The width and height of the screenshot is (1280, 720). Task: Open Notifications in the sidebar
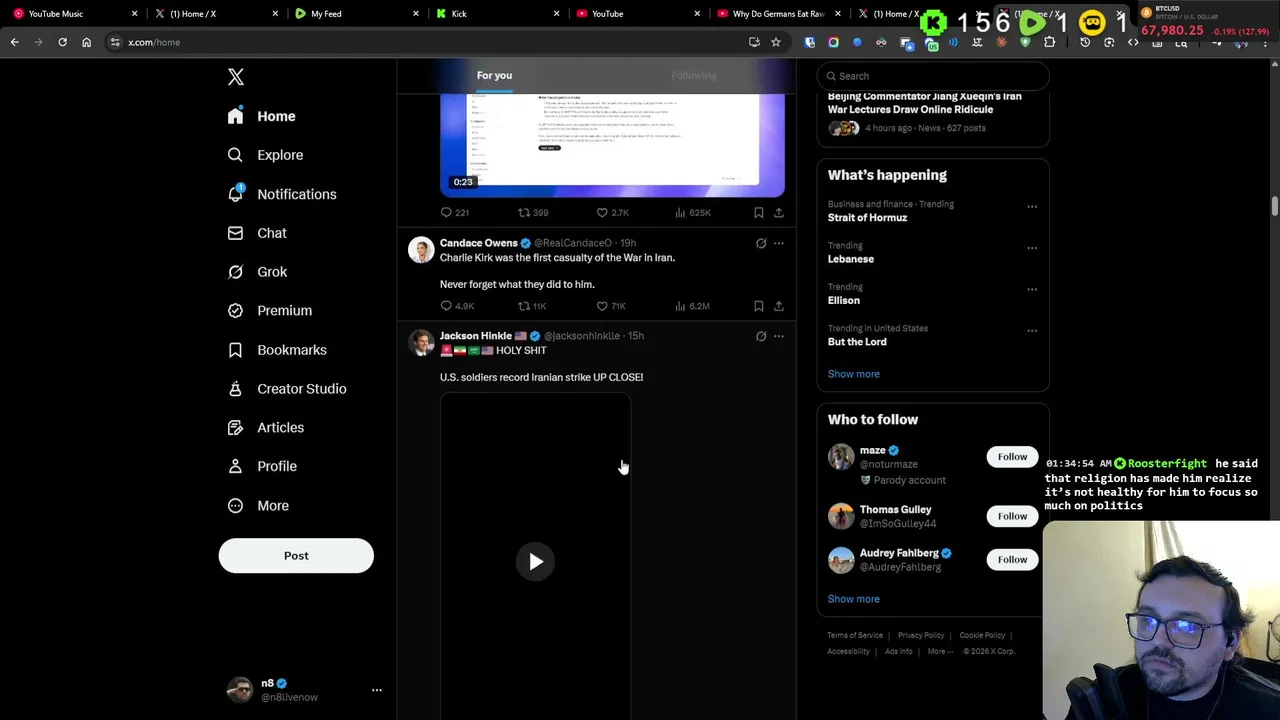[281, 194]
